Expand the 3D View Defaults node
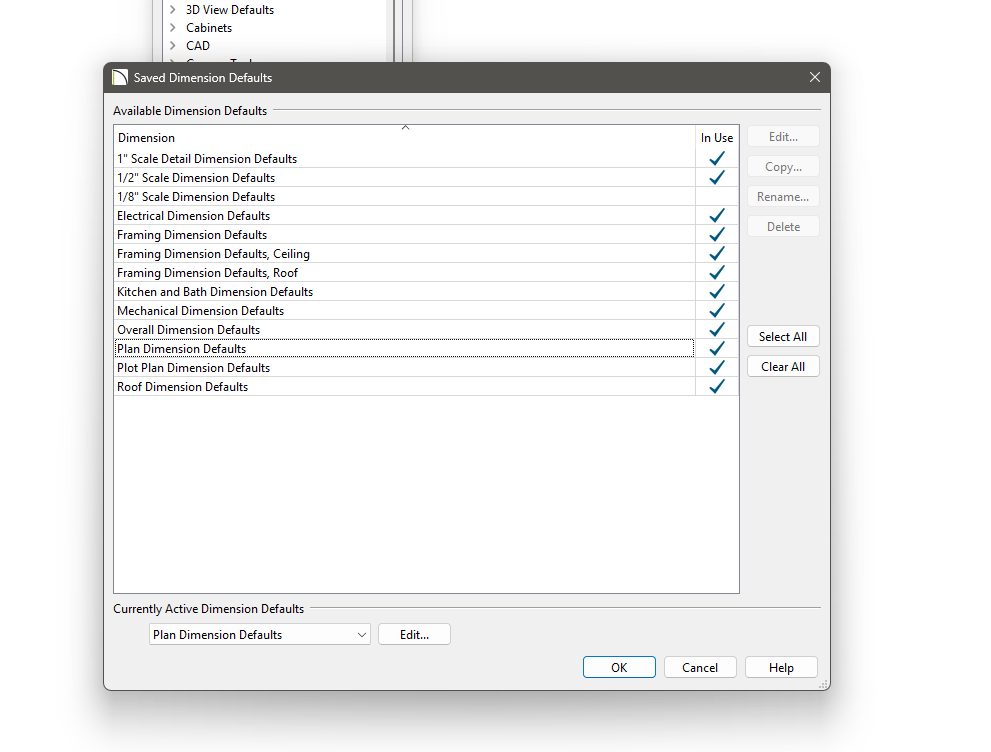The image size is (991, 752). [x=173, y=10]
